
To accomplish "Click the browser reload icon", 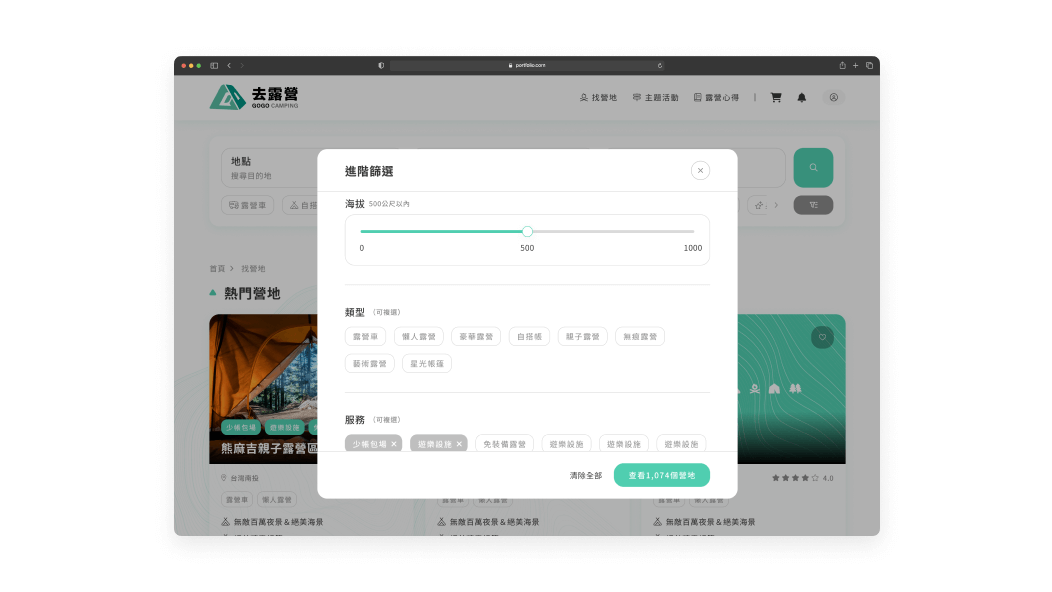I will coord(660,65).
